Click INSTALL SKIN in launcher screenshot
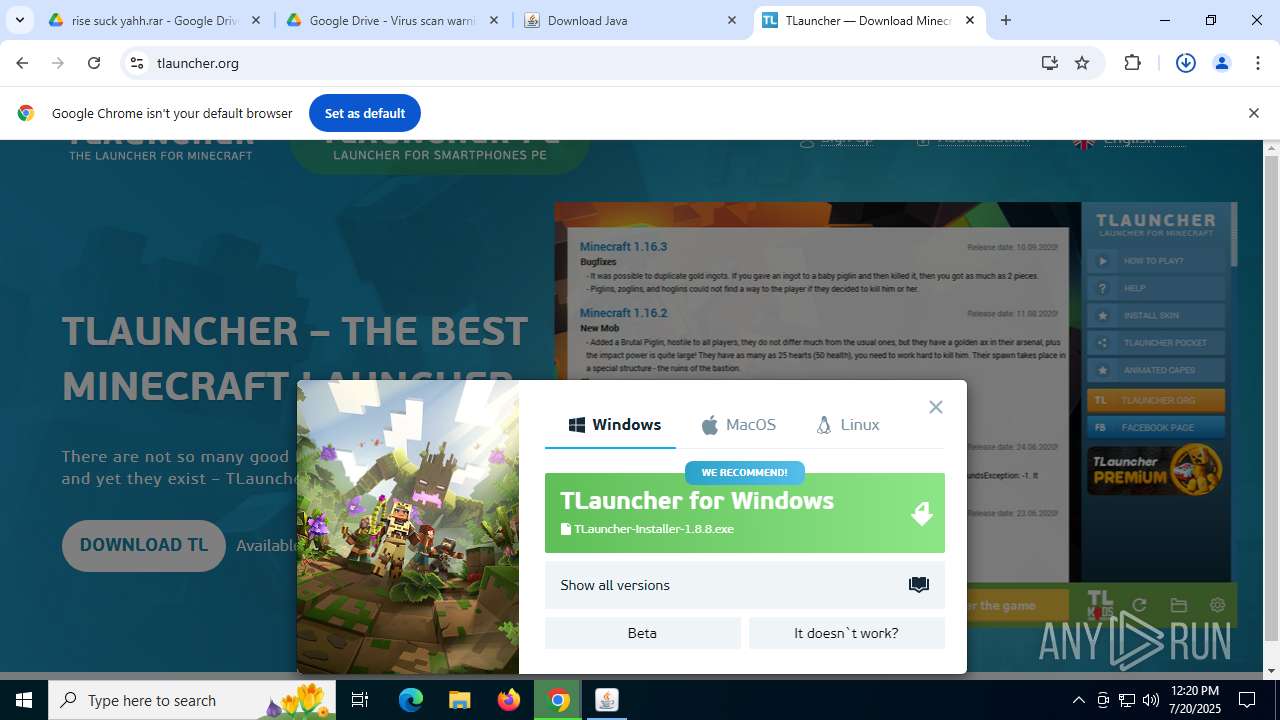1280x720 pixels. [1156, 315]
